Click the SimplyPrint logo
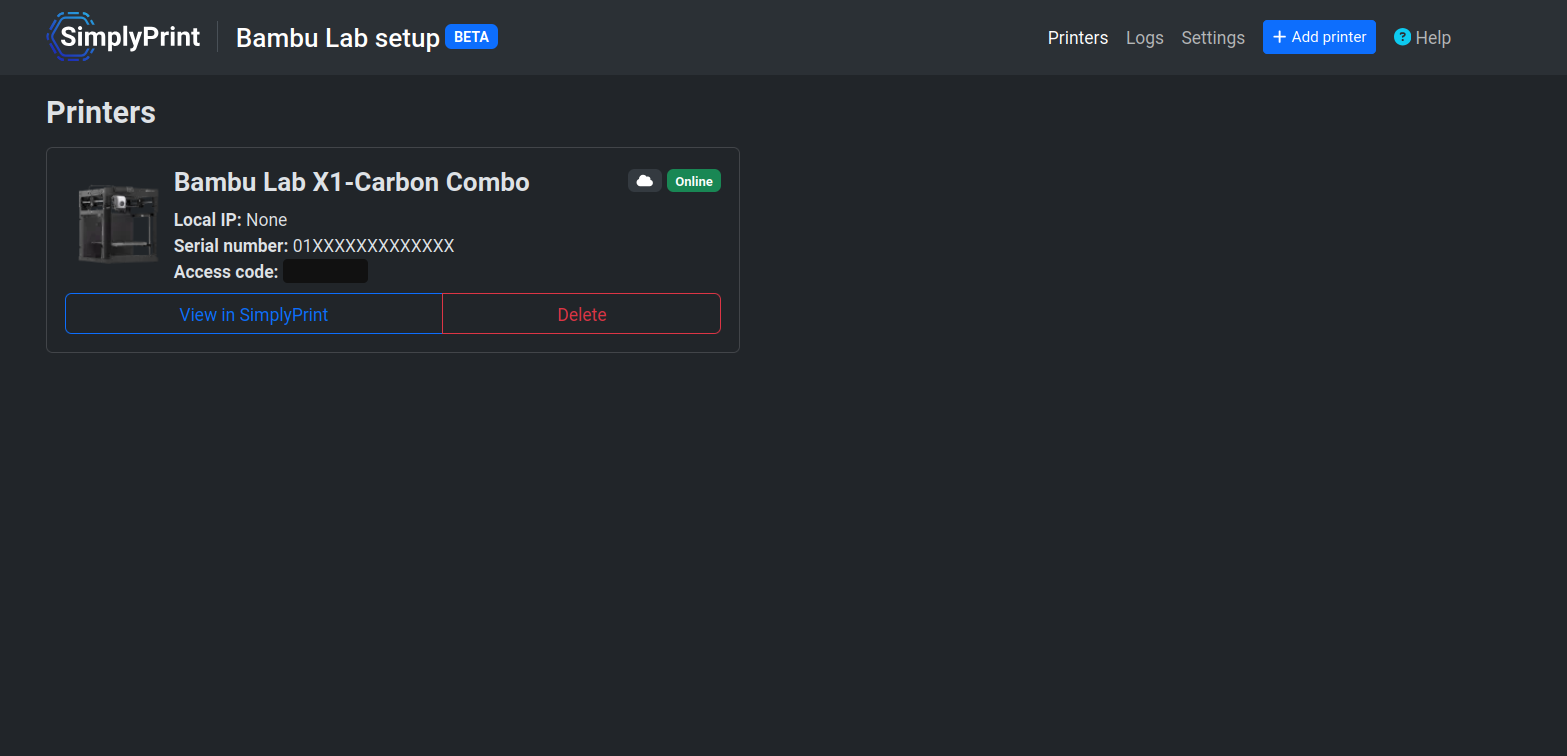Image resolution: width=1567 pixels, height=756 pixels. point(123,37)
